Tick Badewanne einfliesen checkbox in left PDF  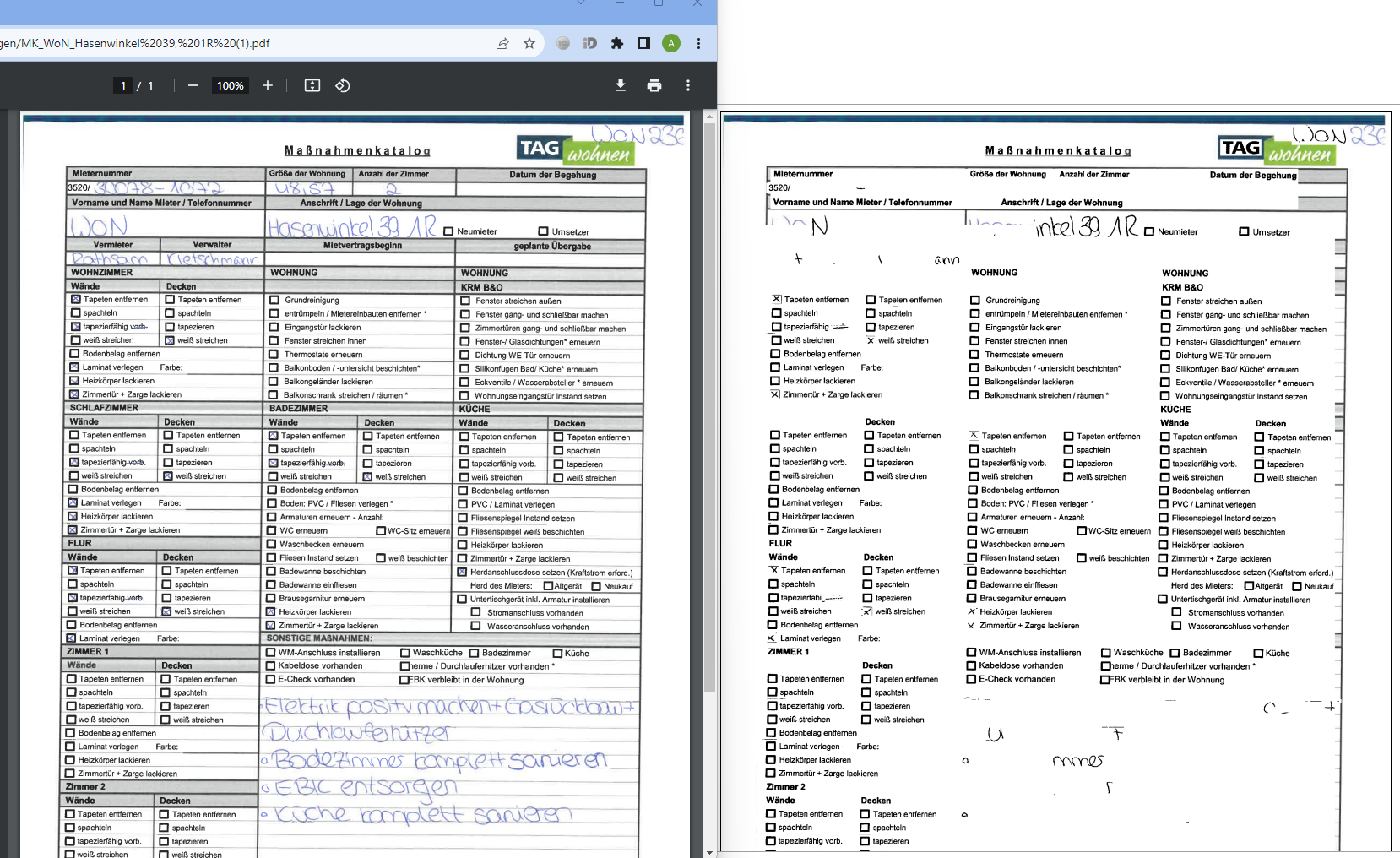pyautogui.click(x=271, y=585)
